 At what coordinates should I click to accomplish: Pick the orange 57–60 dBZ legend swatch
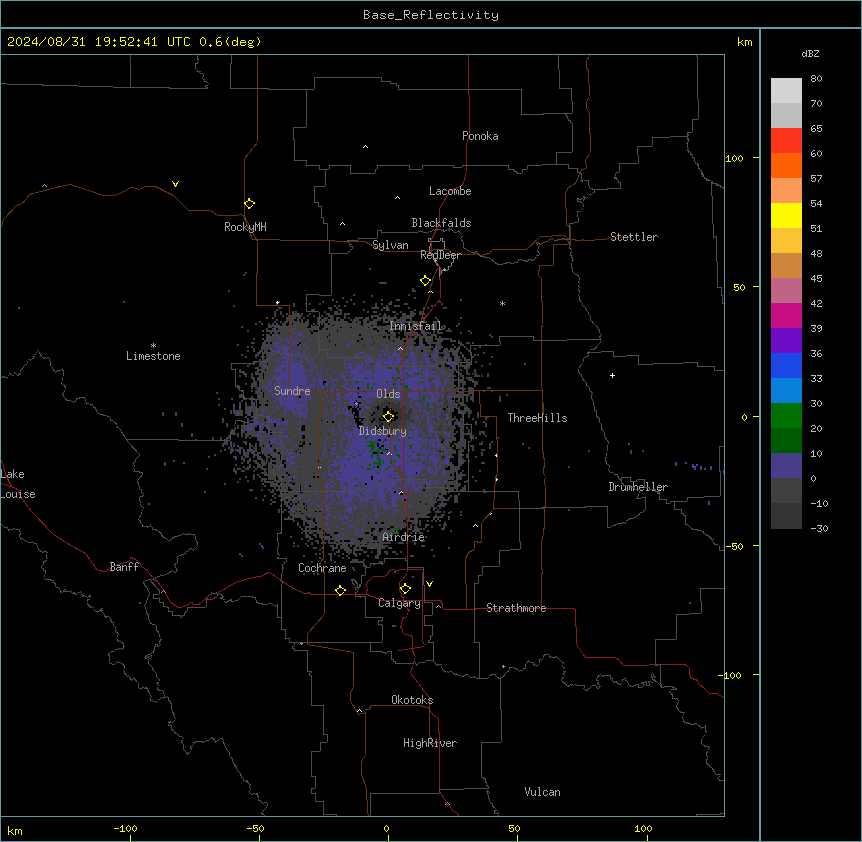click(786, 165)
